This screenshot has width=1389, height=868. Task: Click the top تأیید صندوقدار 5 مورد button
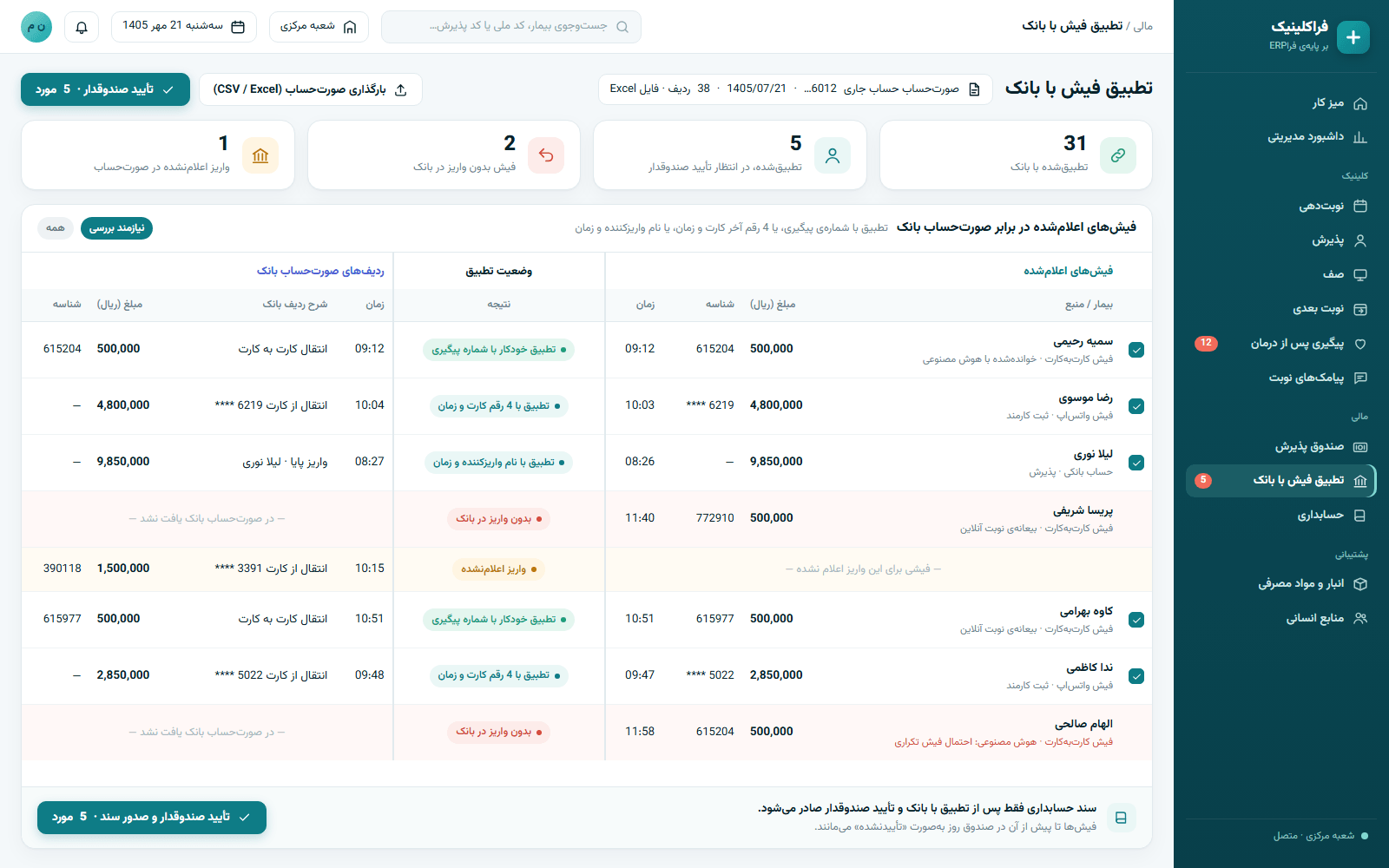pos(105,89)
